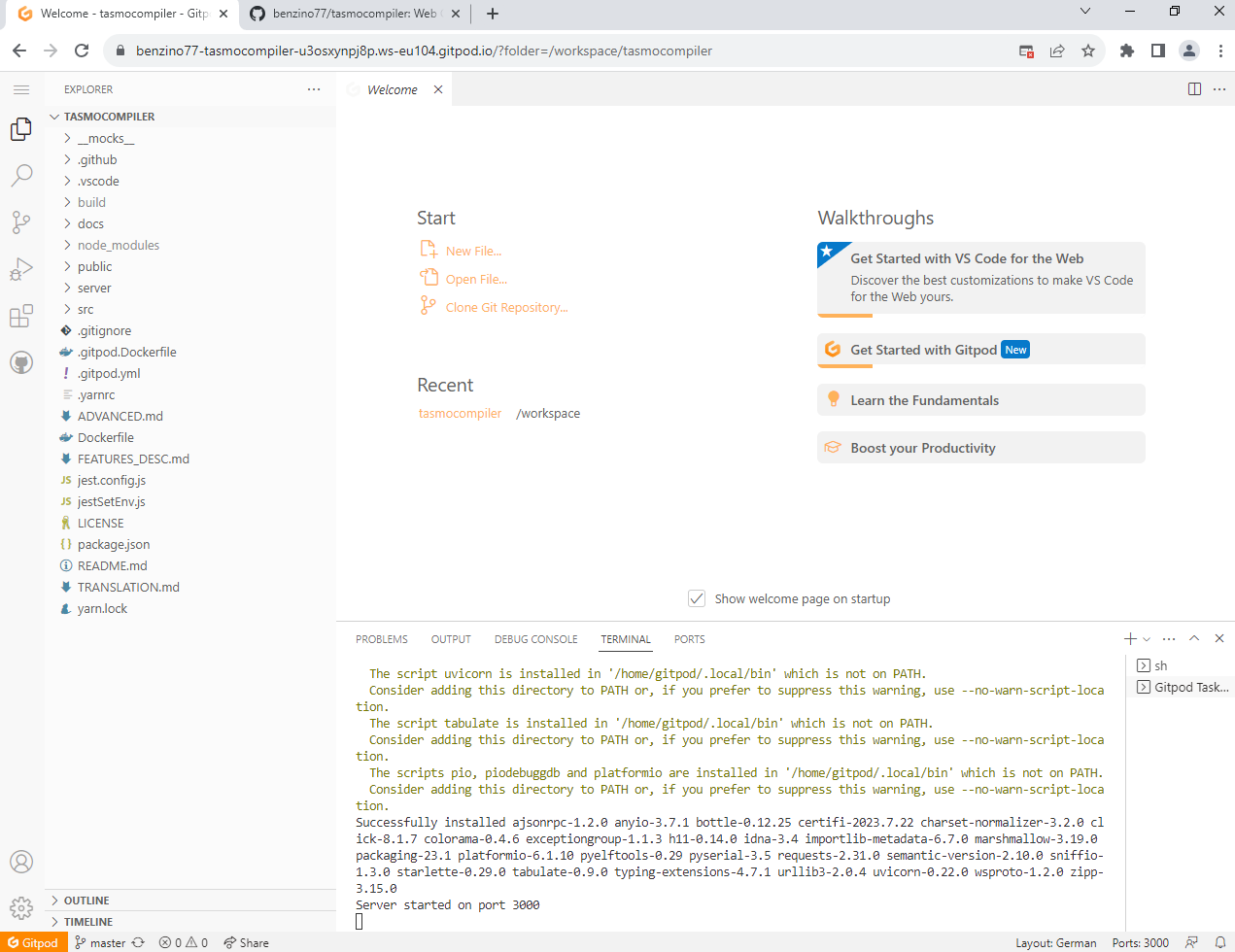The width and height of the screenshot is (1235, 952).
Task: Open the Explorer view in activity bar
Action: pos(21,129)
